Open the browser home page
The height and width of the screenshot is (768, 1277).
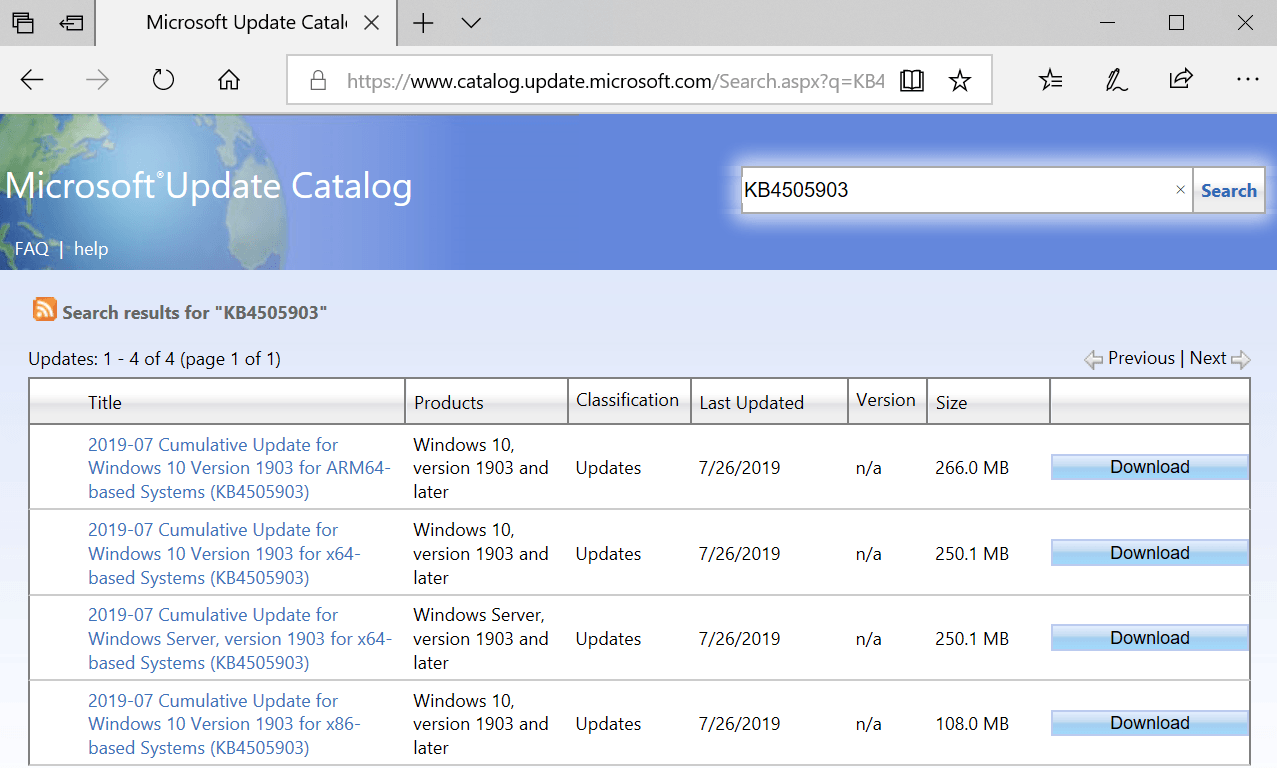pyautogui.click(x=228, y=79)
